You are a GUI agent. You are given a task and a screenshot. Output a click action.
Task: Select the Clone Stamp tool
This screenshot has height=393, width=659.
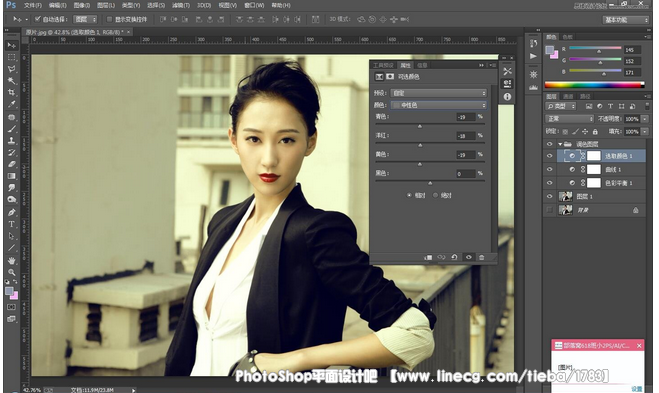tap(11, 141)
